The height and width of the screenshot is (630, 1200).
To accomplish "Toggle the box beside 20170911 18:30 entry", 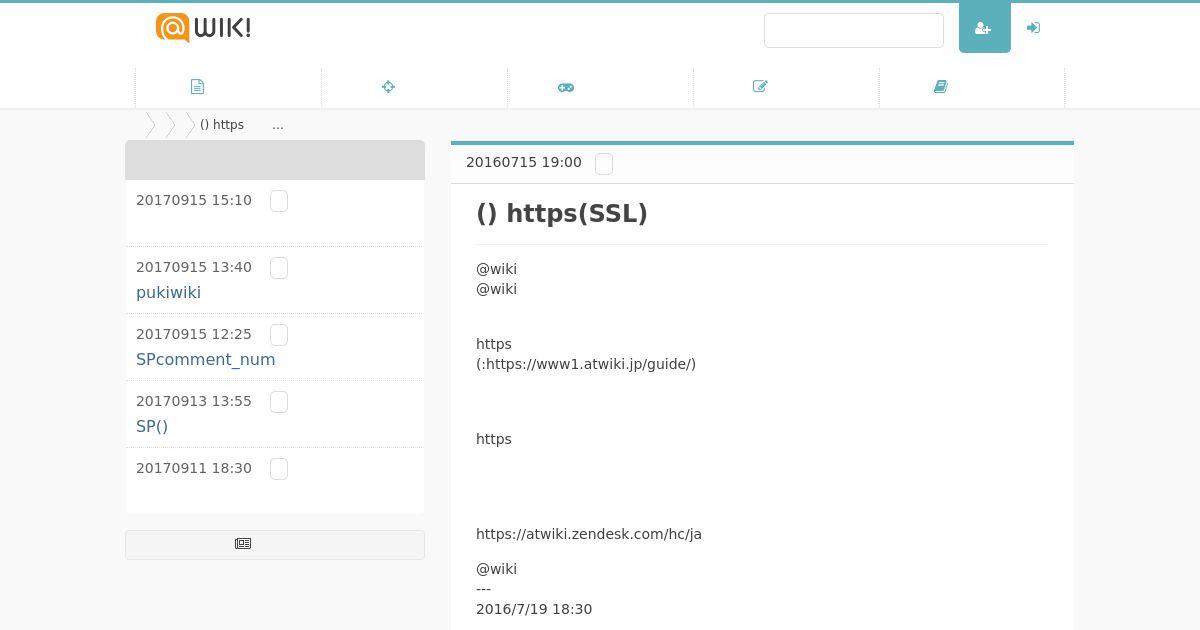I will [x=279, y=469].
